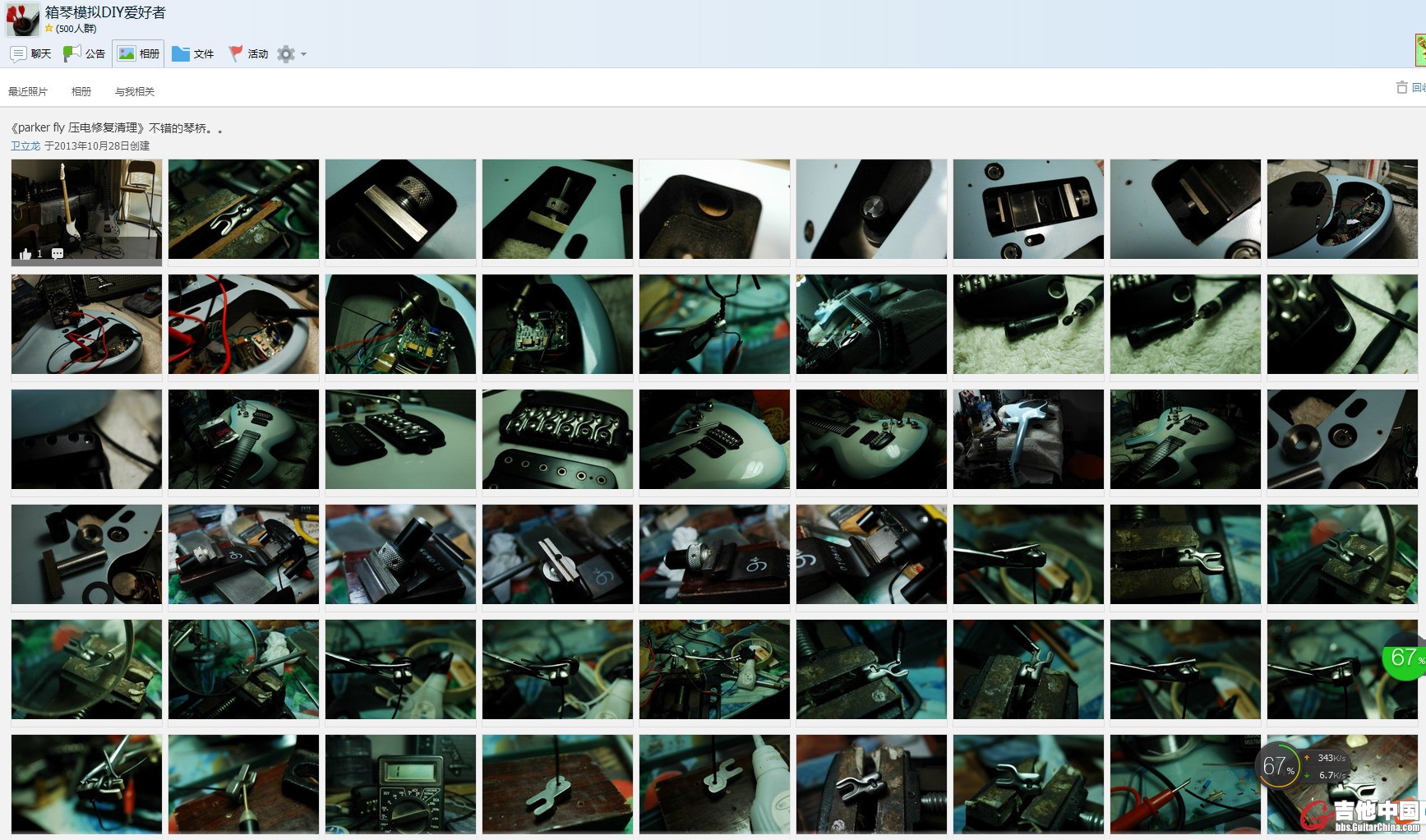
Task: Click the gear settings icon
Action: 285,54
